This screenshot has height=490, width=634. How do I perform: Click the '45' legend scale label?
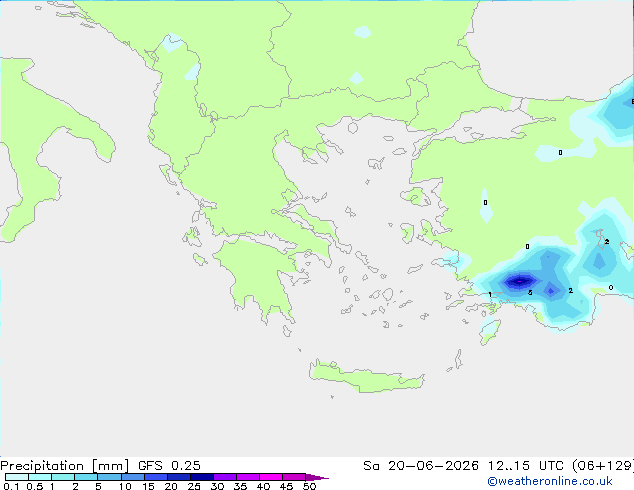(x=286, y=486)
